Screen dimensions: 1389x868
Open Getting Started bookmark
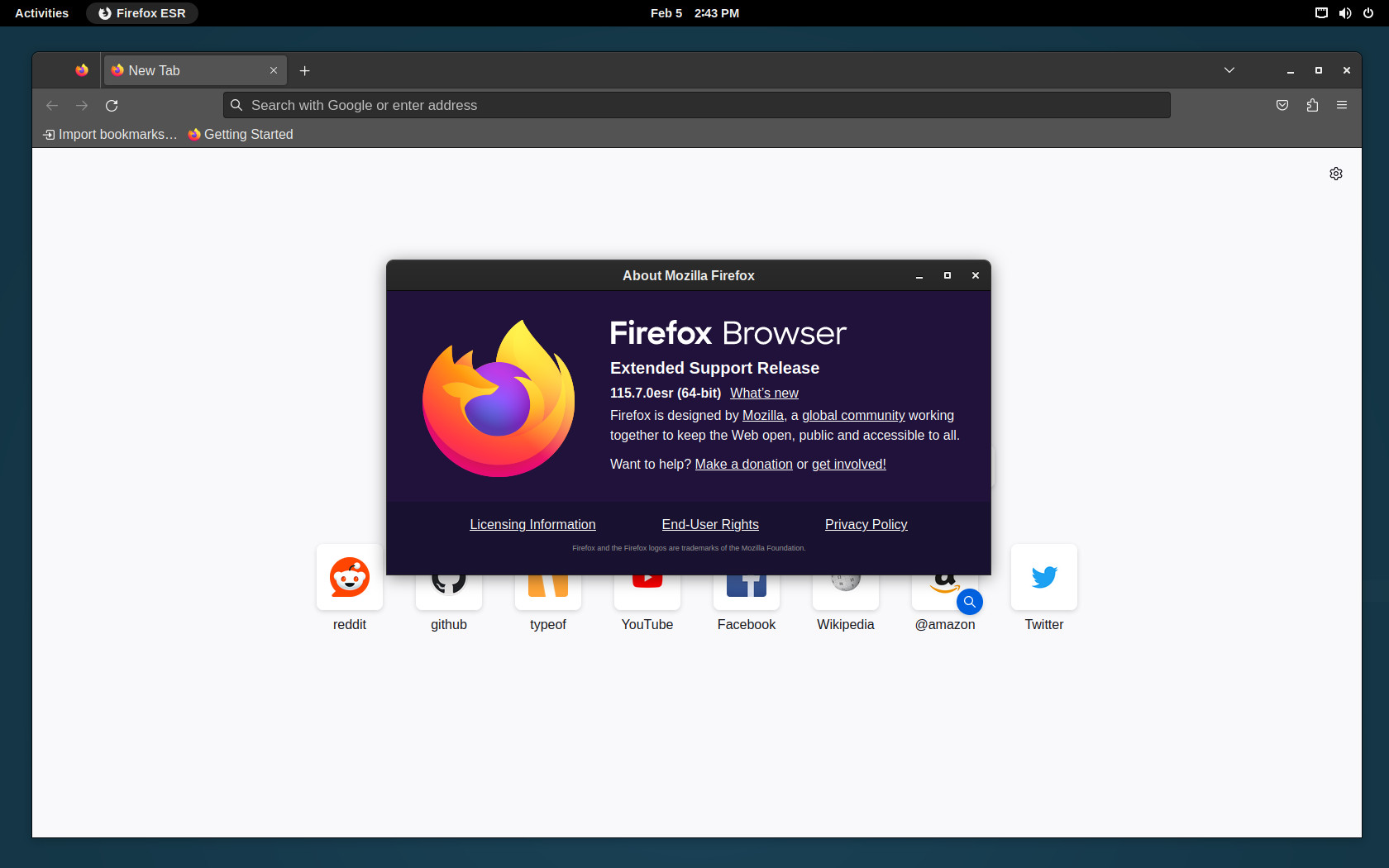pyautogui.click(x=241, y=134)
